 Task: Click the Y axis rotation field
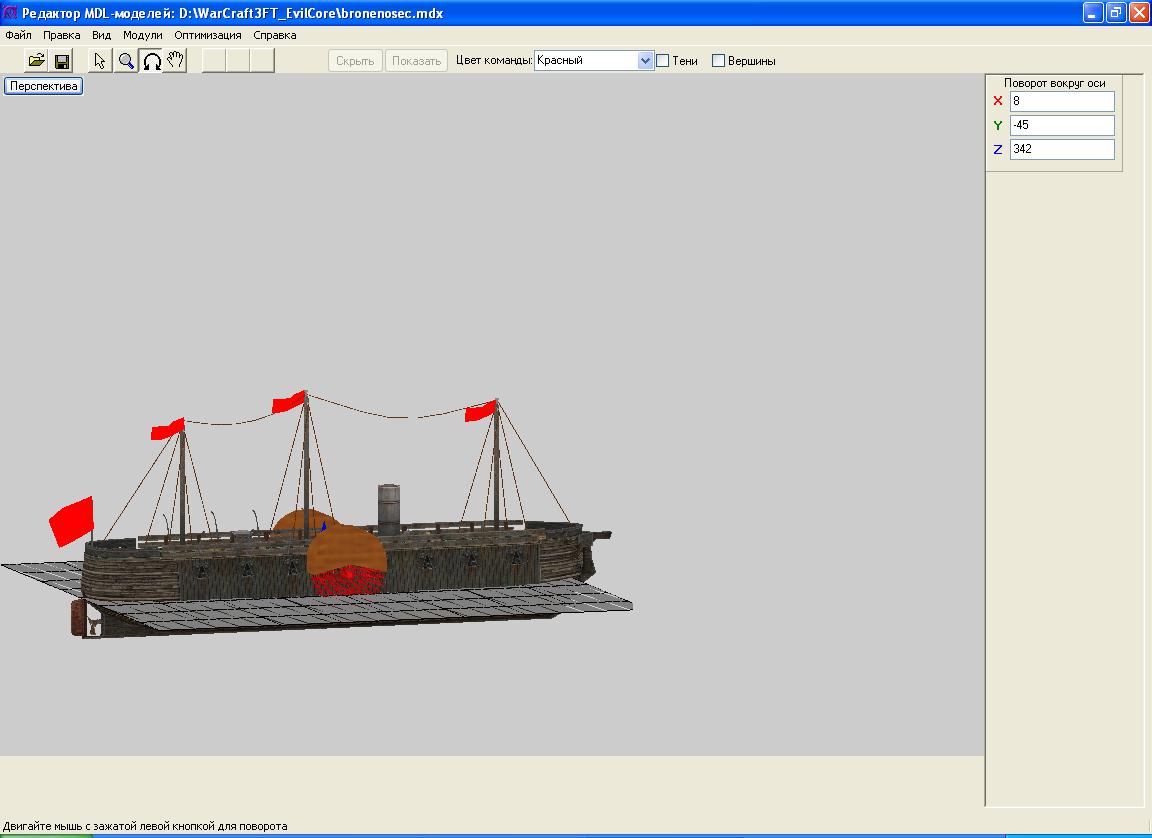tap(1062, 125)
